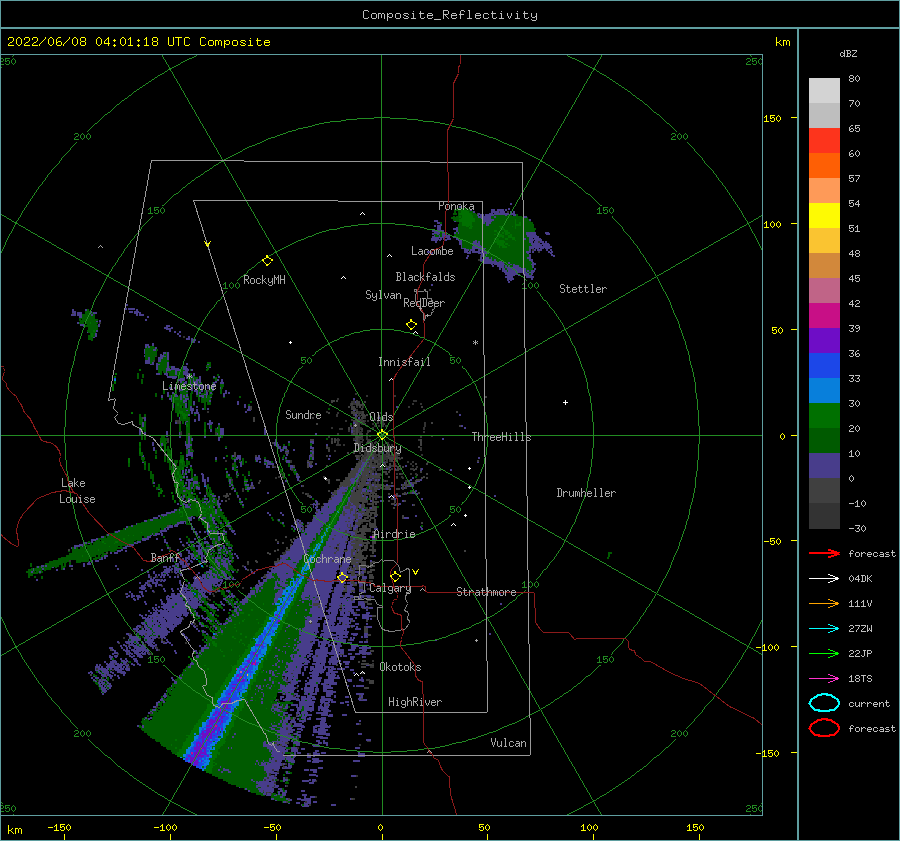Click the Composite_Reflectivity title
900x841 pixels.
point(450,15)
